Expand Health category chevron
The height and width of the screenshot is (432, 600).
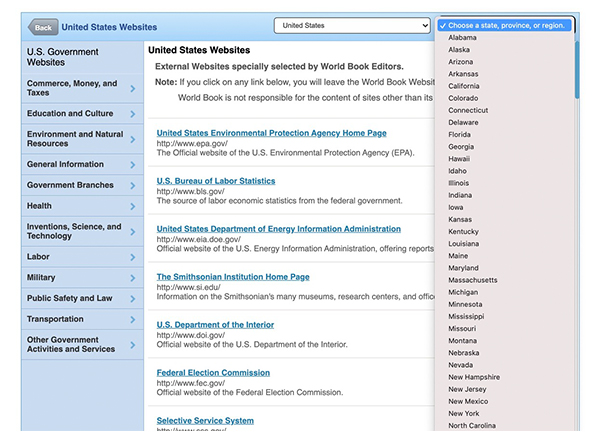pos(133,206)
